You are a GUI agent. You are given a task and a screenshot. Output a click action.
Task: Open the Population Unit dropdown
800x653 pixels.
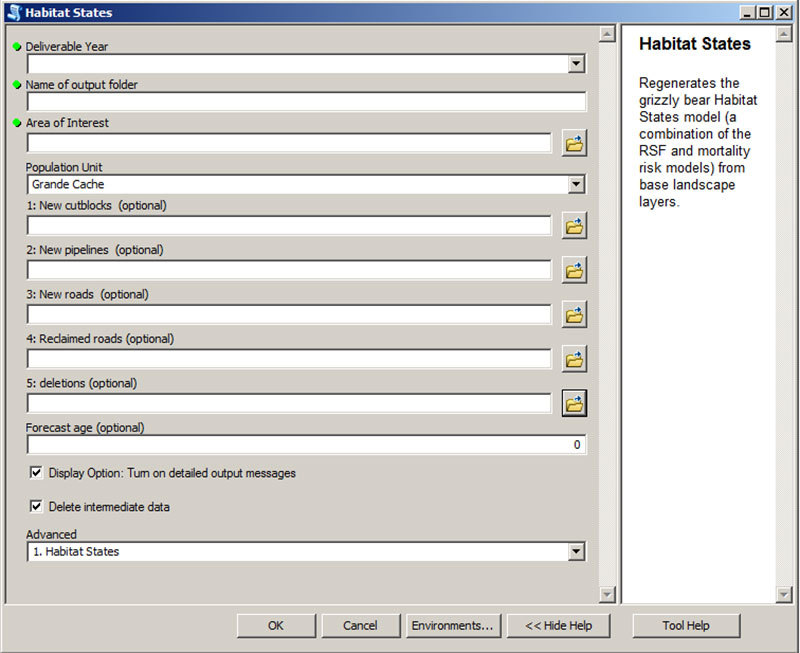[x=576, y=184]
